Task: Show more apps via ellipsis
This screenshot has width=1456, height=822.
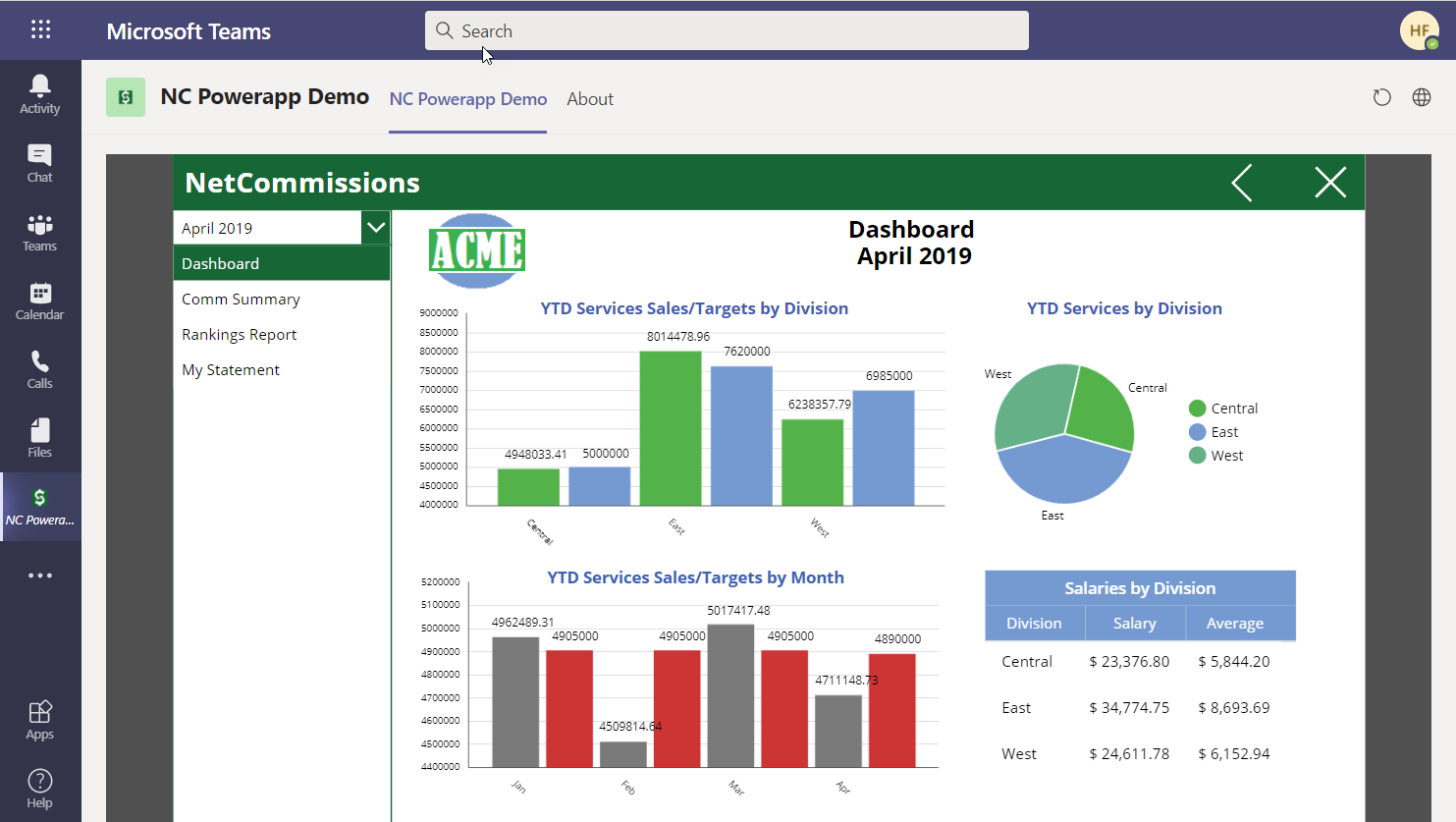Action: 39,575
